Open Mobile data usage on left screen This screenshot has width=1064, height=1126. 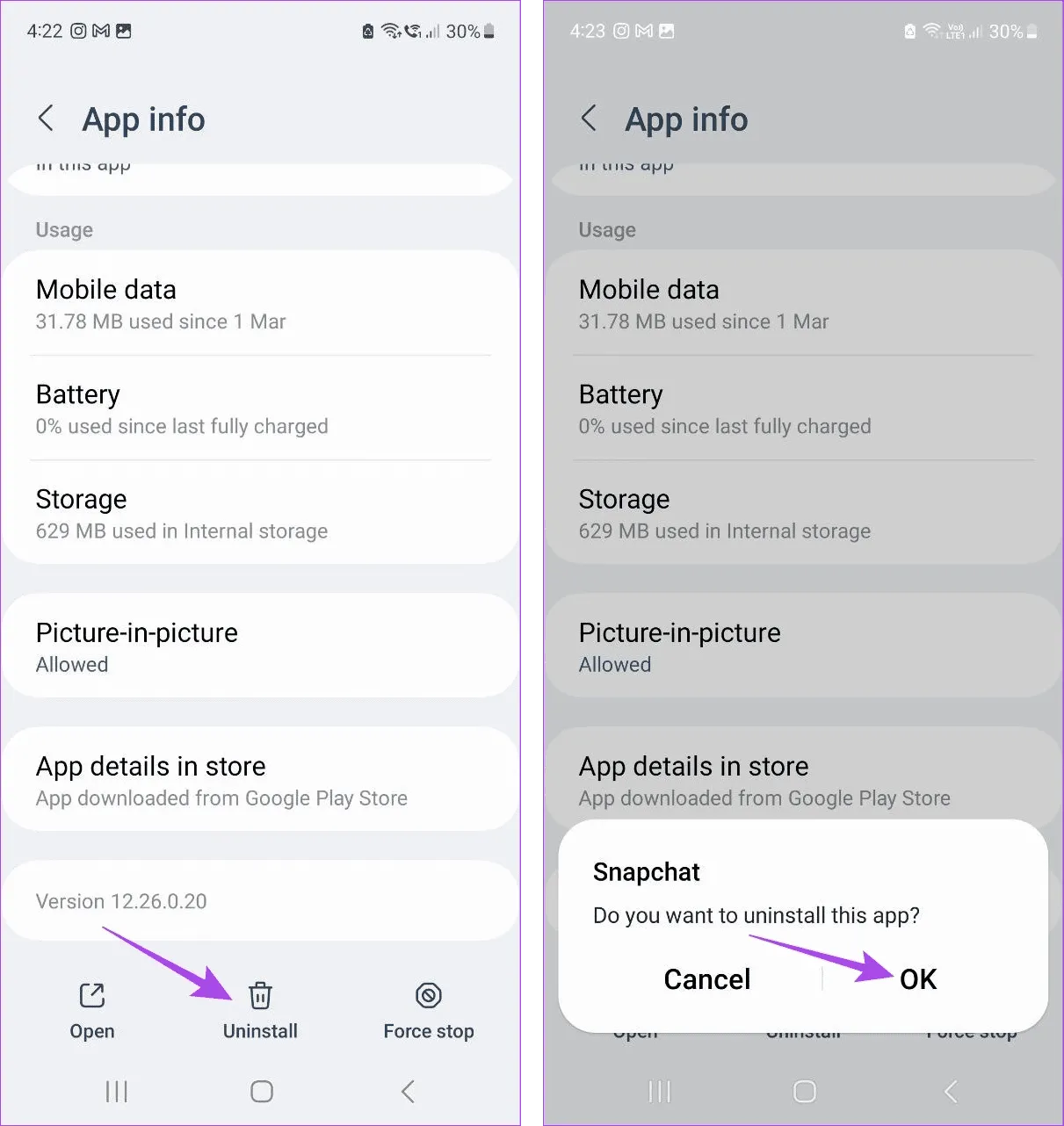click(x=261, y=304)
